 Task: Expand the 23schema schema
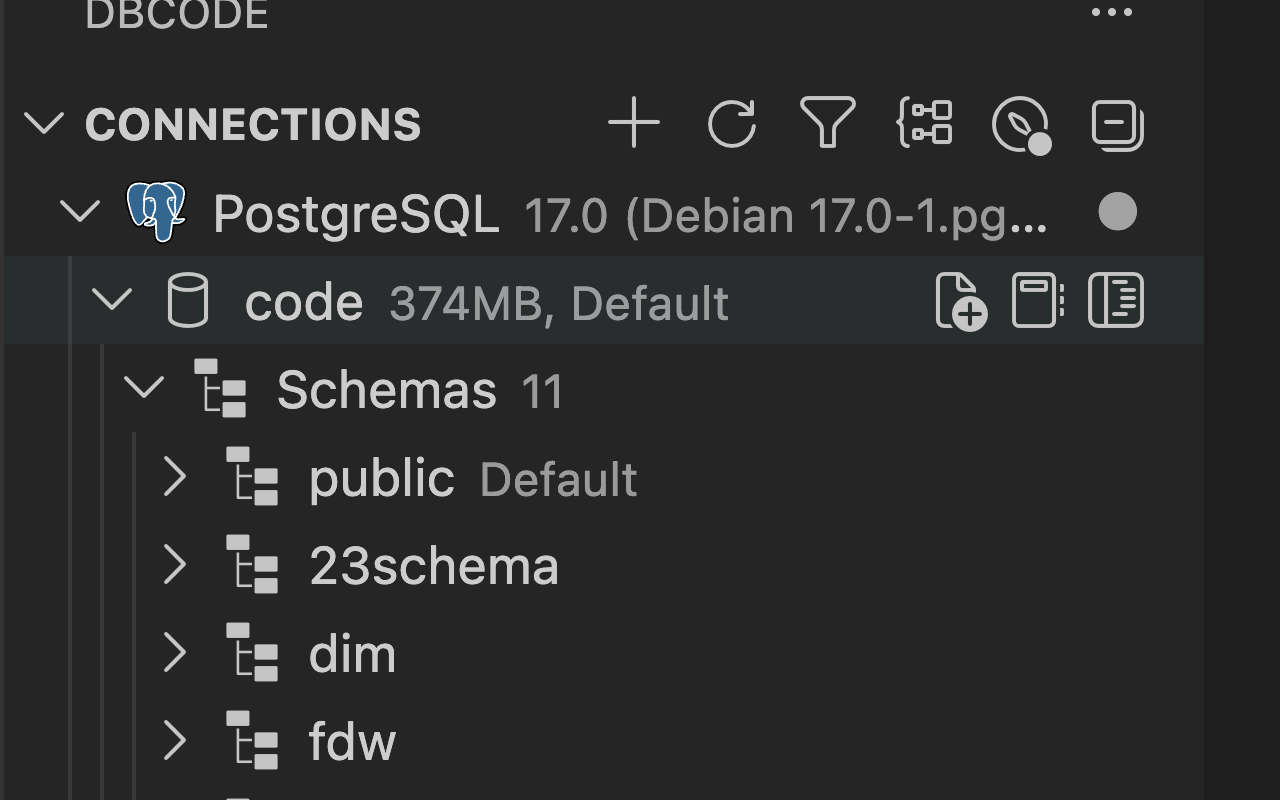pos(176,565)
